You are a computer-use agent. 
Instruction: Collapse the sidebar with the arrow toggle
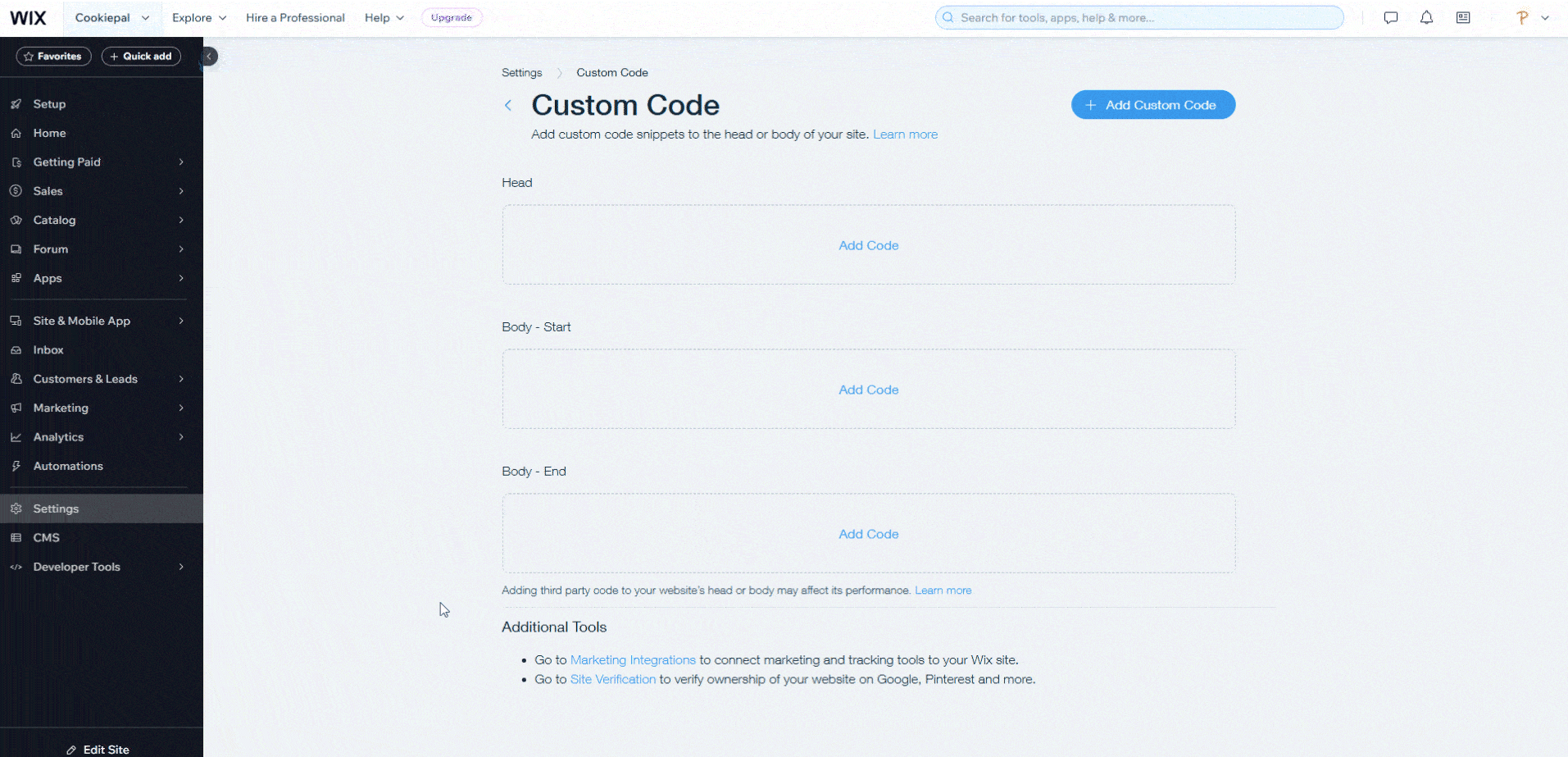click(208, 56)
